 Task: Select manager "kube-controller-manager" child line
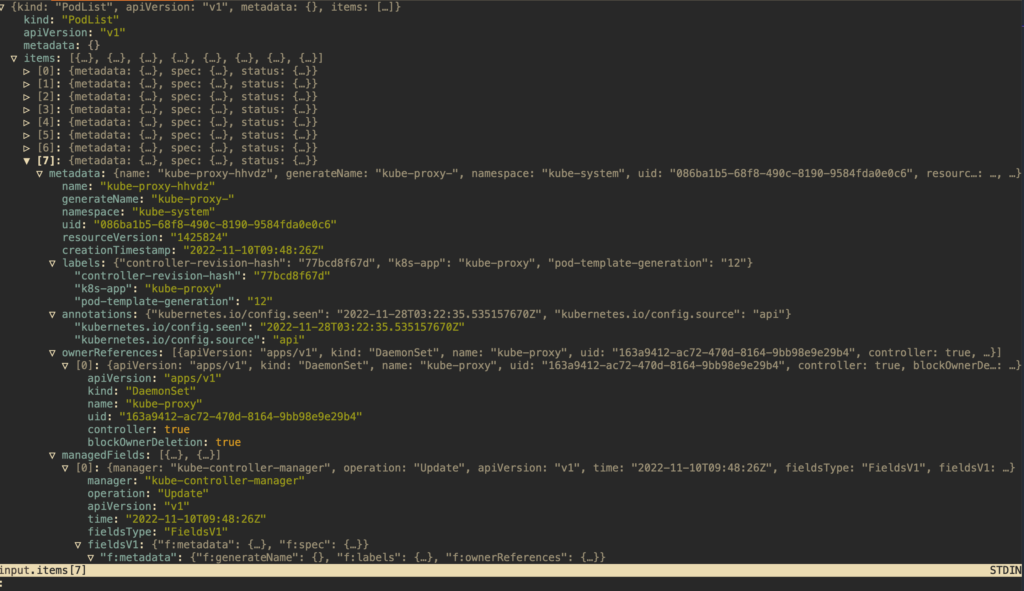coord(196,481)
